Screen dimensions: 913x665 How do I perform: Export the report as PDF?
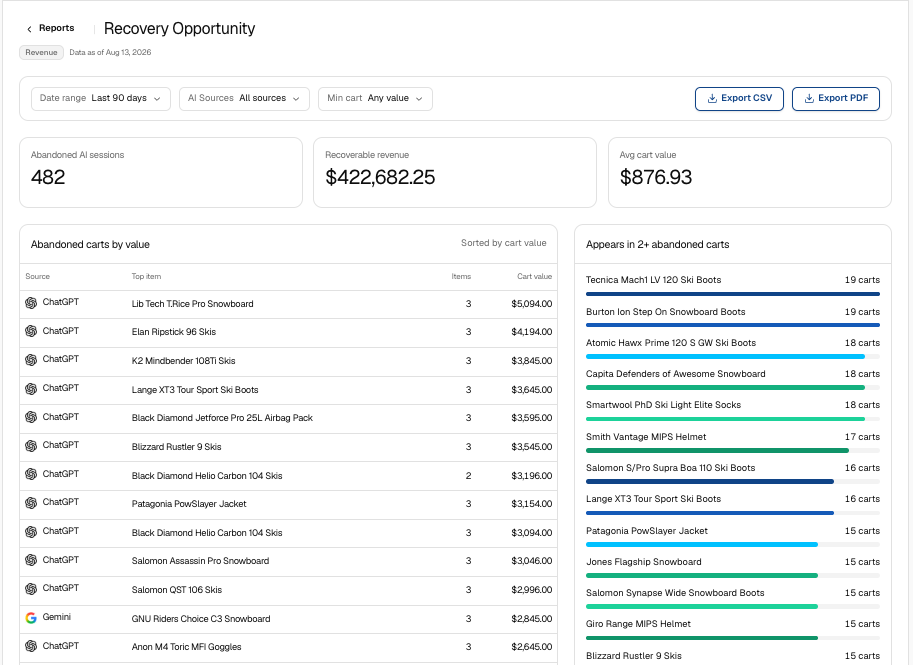coord(836,98)
